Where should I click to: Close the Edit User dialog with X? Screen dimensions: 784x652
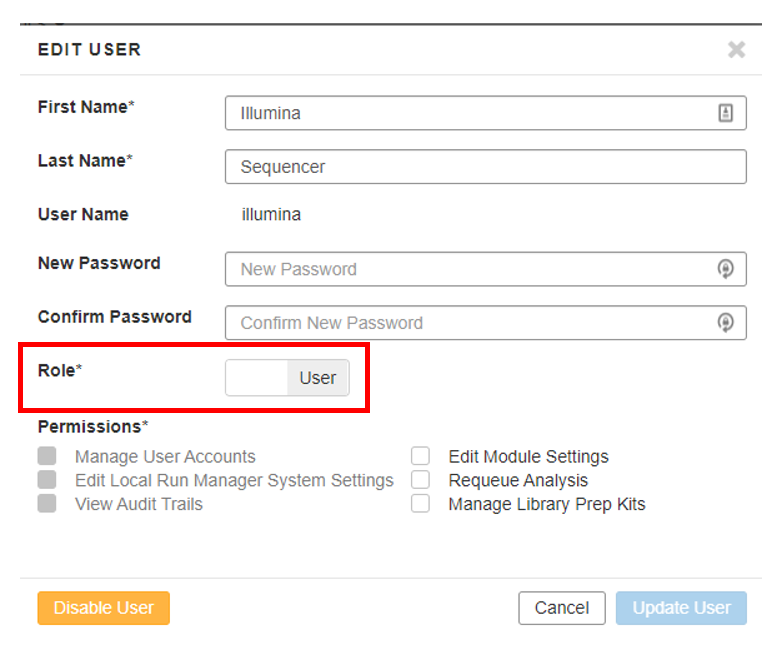click(x=736, y=49)
